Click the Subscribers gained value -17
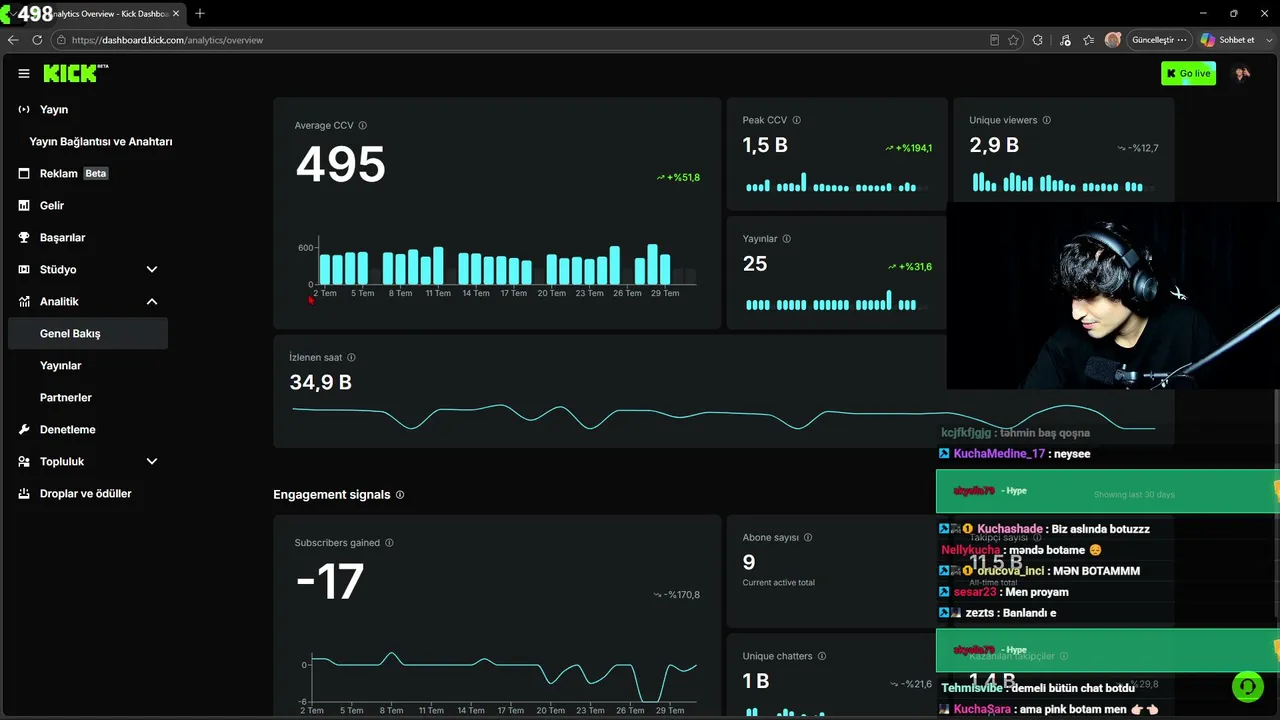Screen dimensions: 1280x720 (329, 582)
